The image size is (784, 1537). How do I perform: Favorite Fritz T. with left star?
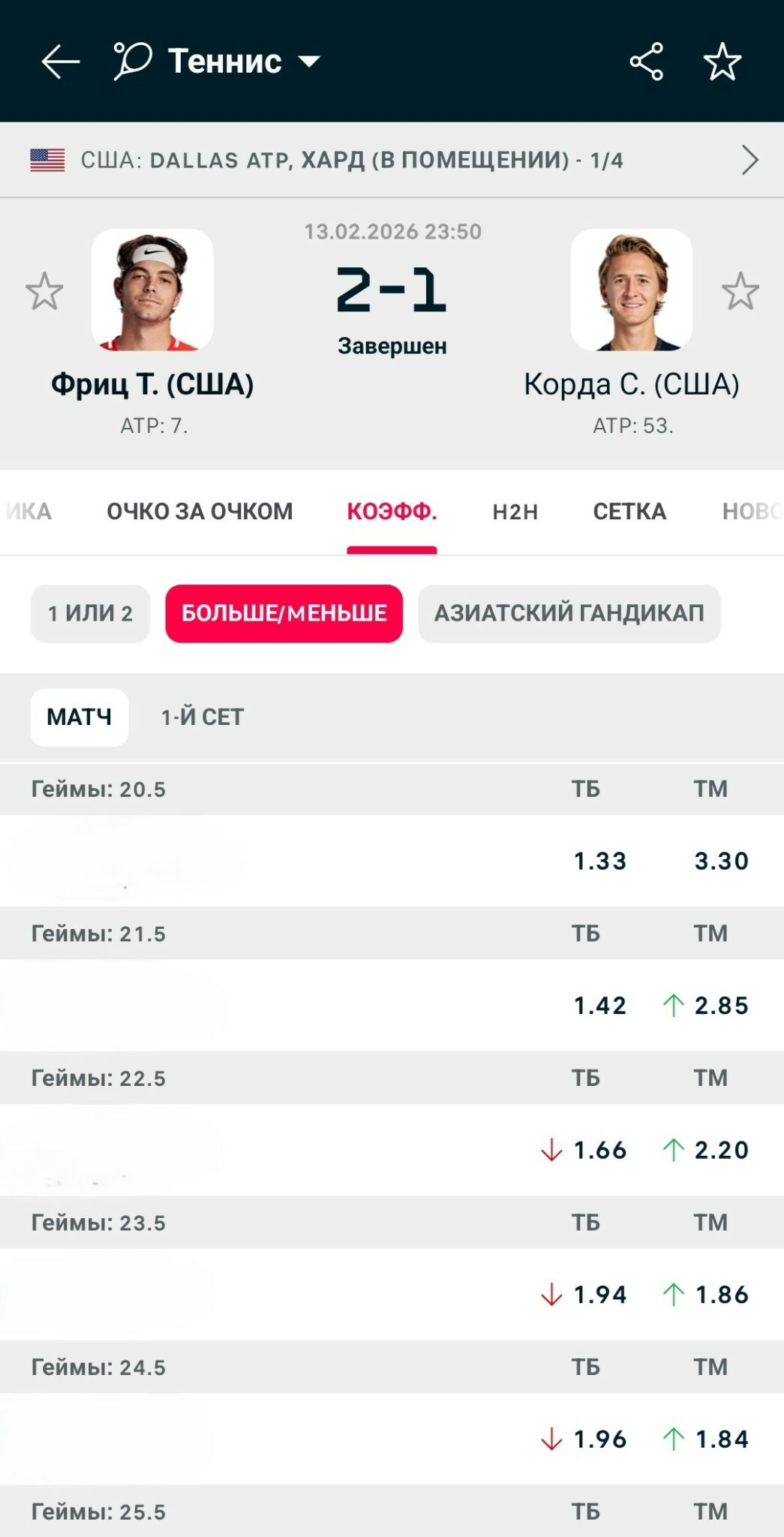pyautogui.click(x=44, y=291)
